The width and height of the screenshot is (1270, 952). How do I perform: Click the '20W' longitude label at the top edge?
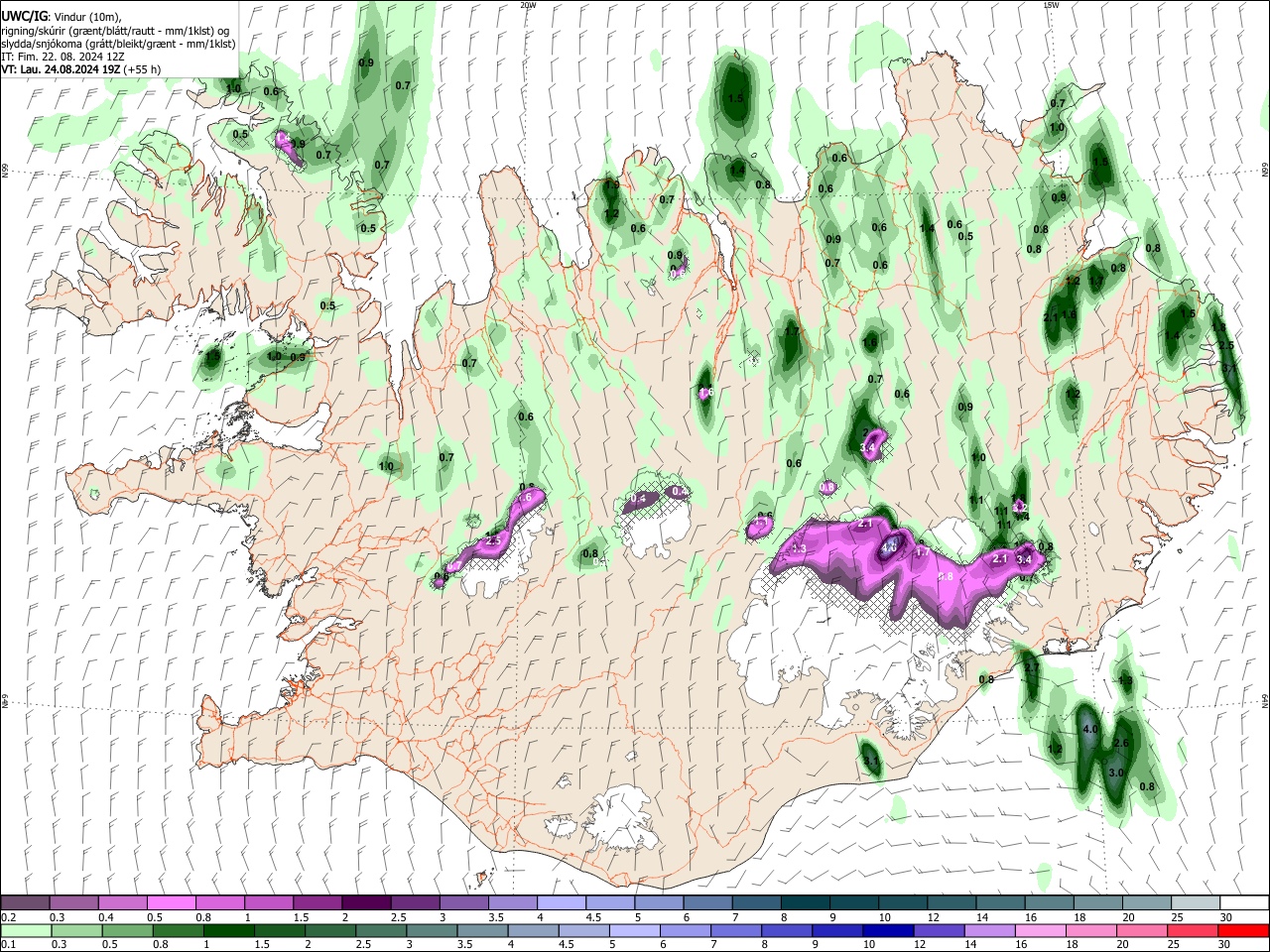pyautogui.click(x=528, y=5)
